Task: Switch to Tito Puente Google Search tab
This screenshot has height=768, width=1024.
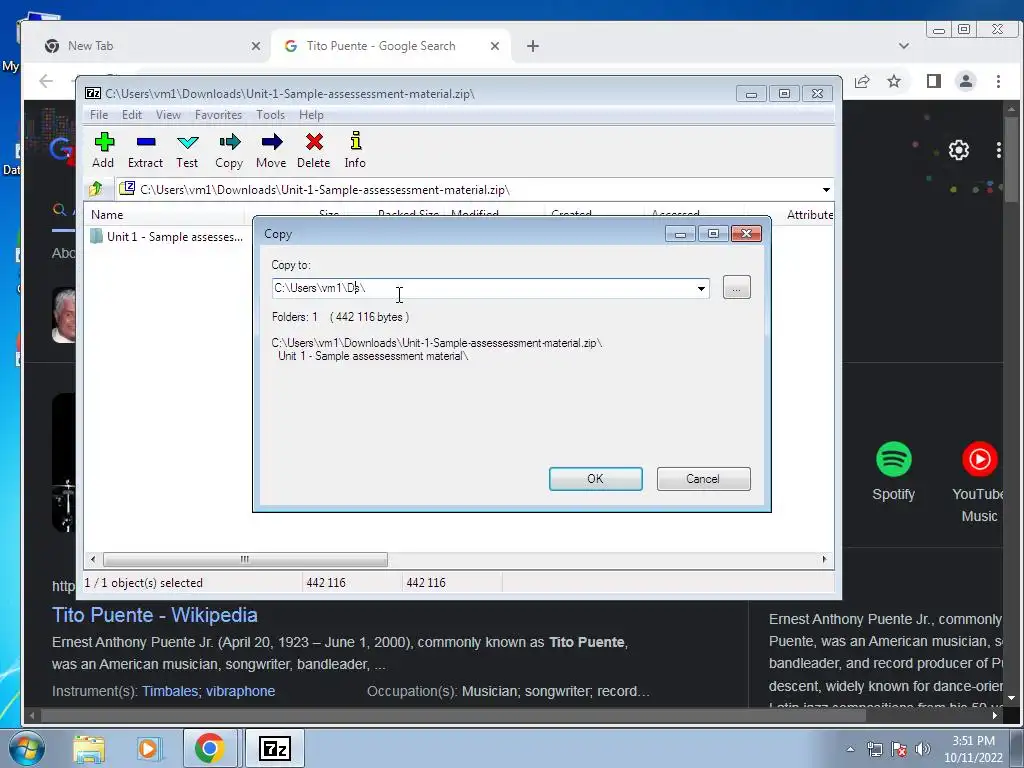Action: point(392,46)
